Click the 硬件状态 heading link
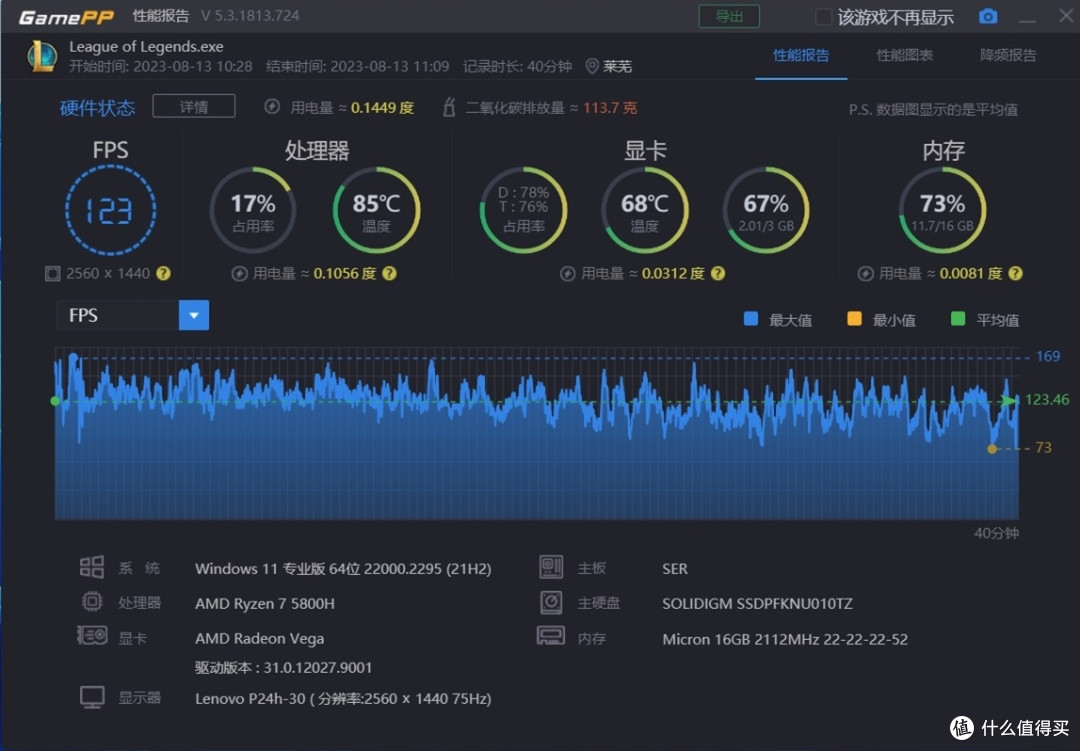The height and width of the screenshot is (751, 1080). (x=97, y=108)
